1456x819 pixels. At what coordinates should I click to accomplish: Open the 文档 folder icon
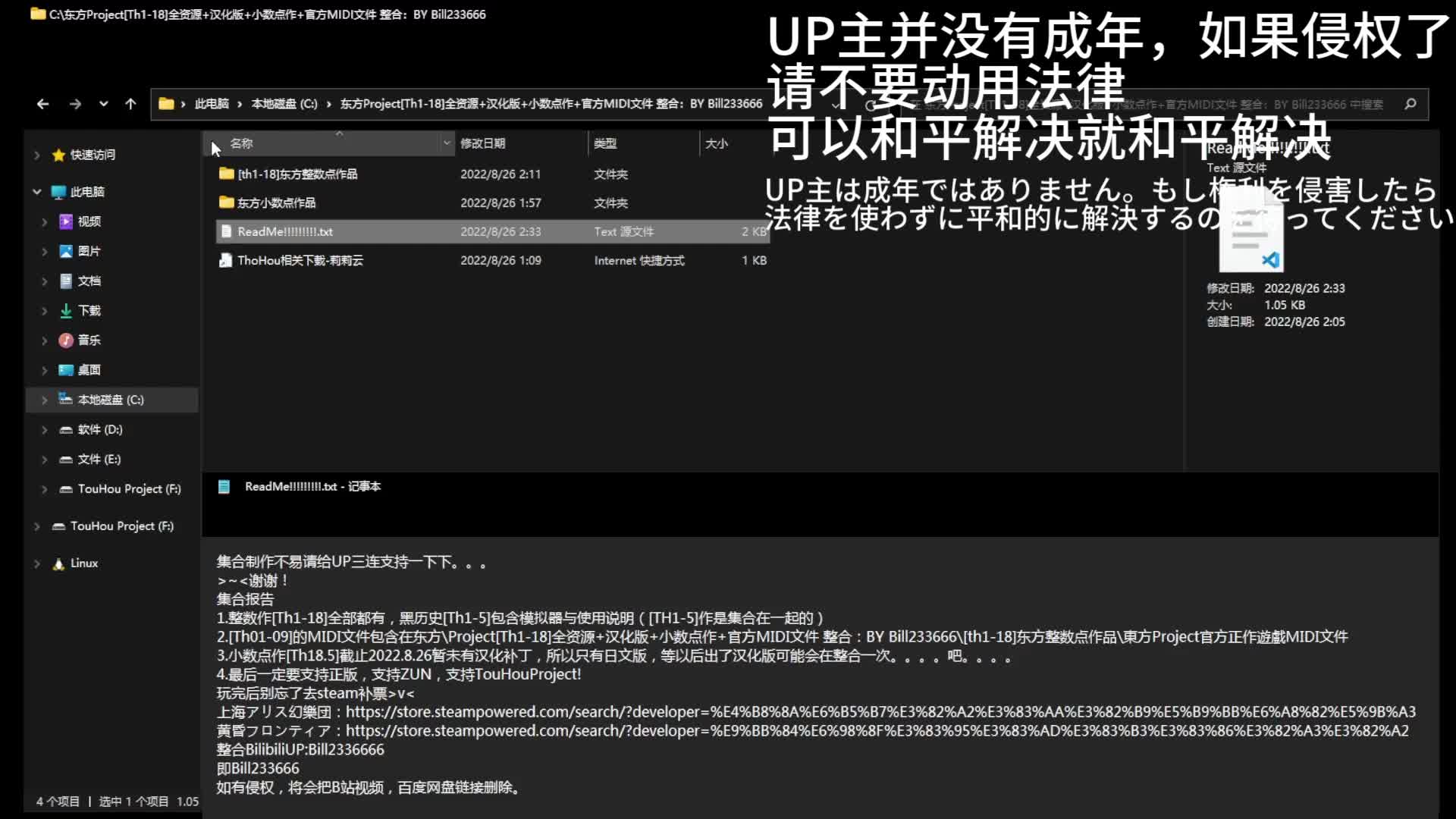coord(66,281)
